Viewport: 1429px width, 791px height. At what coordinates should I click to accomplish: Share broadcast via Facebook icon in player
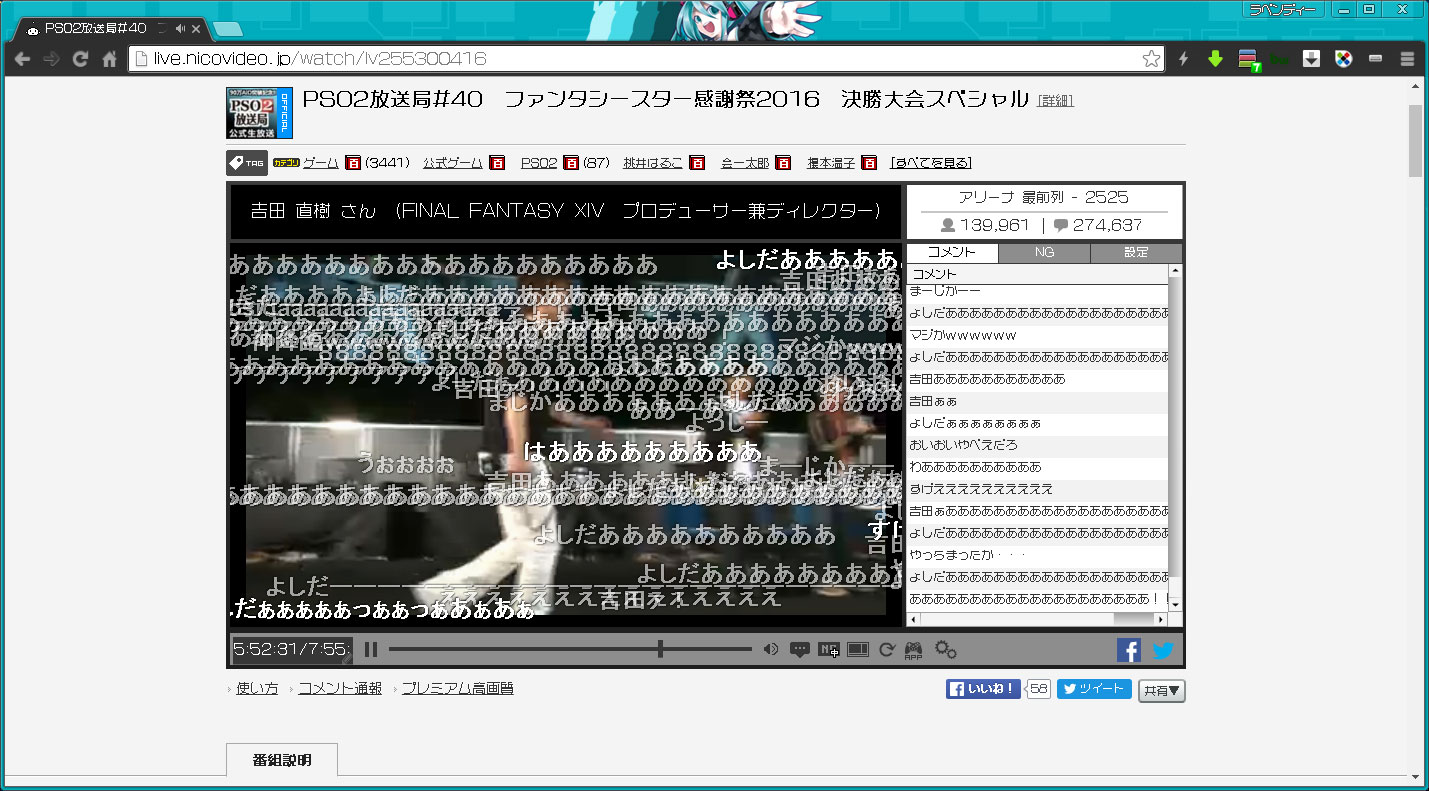click(1129, 650)
